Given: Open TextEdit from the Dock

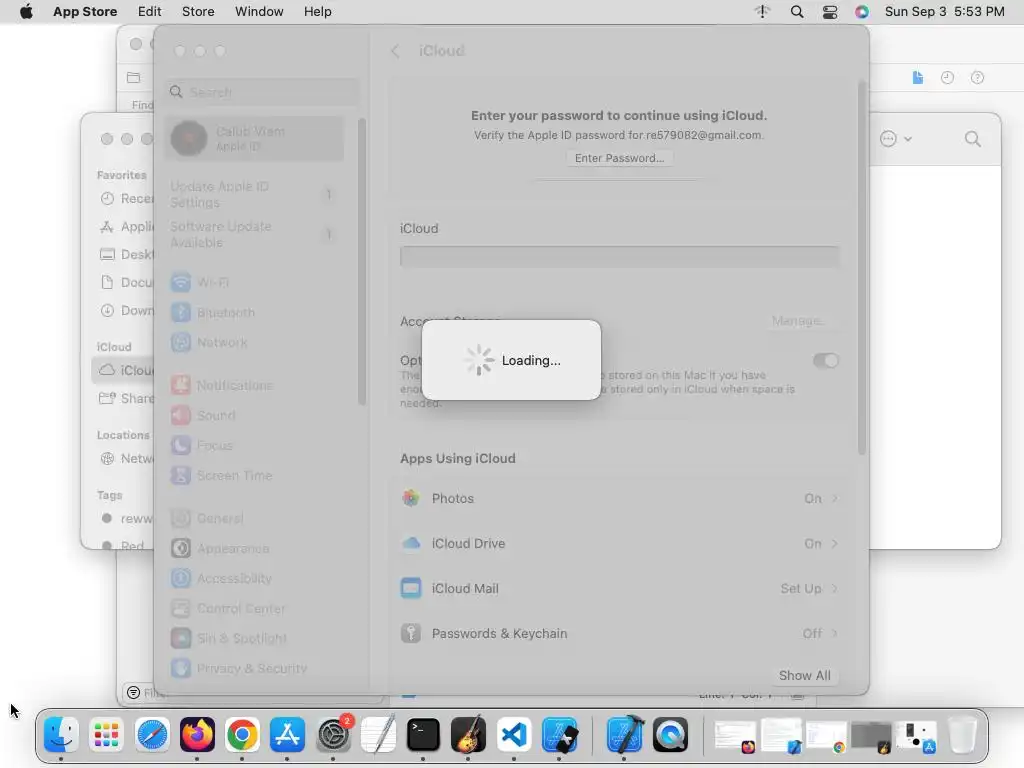Looking at the screenshot, I should click(x=378, y=735).
